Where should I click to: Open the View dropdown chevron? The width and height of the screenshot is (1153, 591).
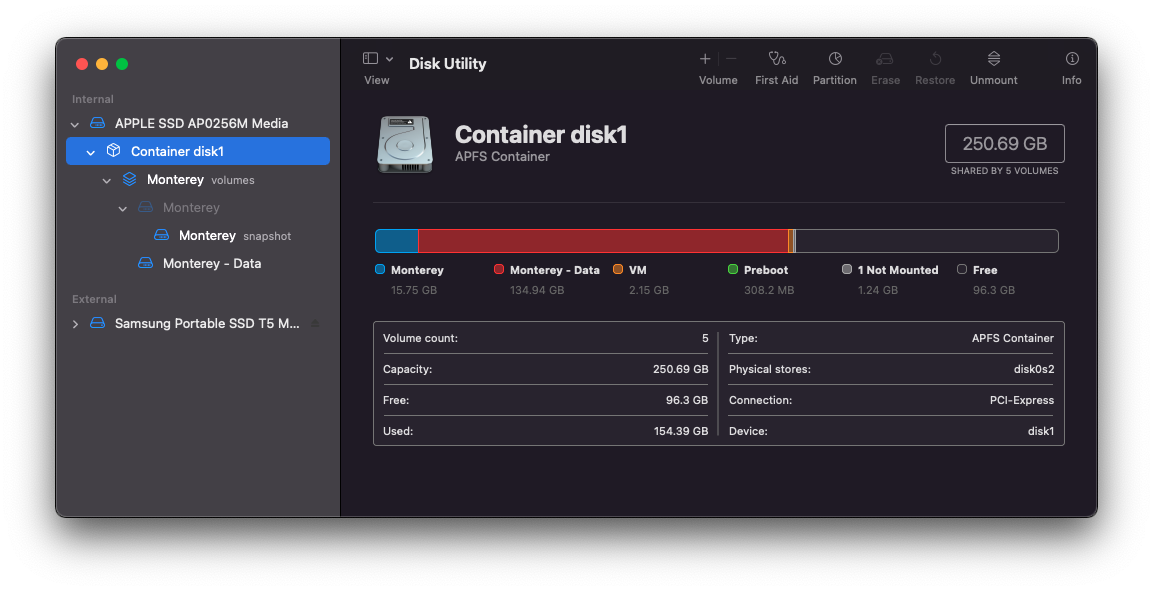[389, 59]
